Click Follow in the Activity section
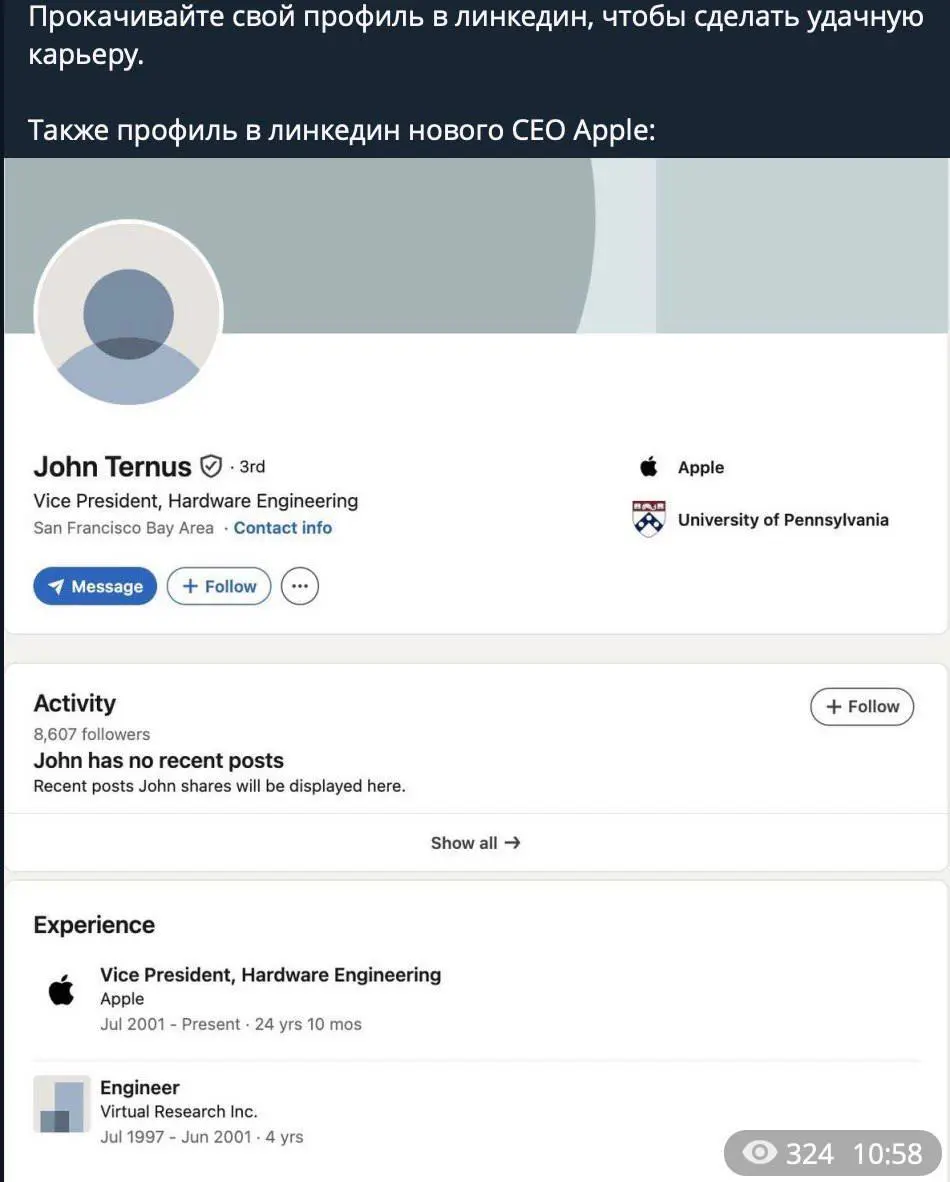950x1182 pixels. [x=862, y=706]
